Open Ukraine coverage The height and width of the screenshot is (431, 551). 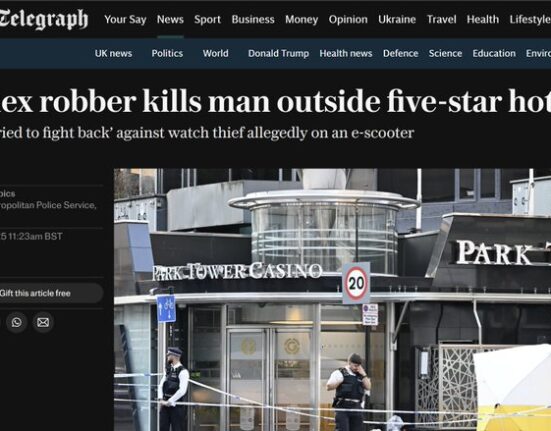coord(397,19)
